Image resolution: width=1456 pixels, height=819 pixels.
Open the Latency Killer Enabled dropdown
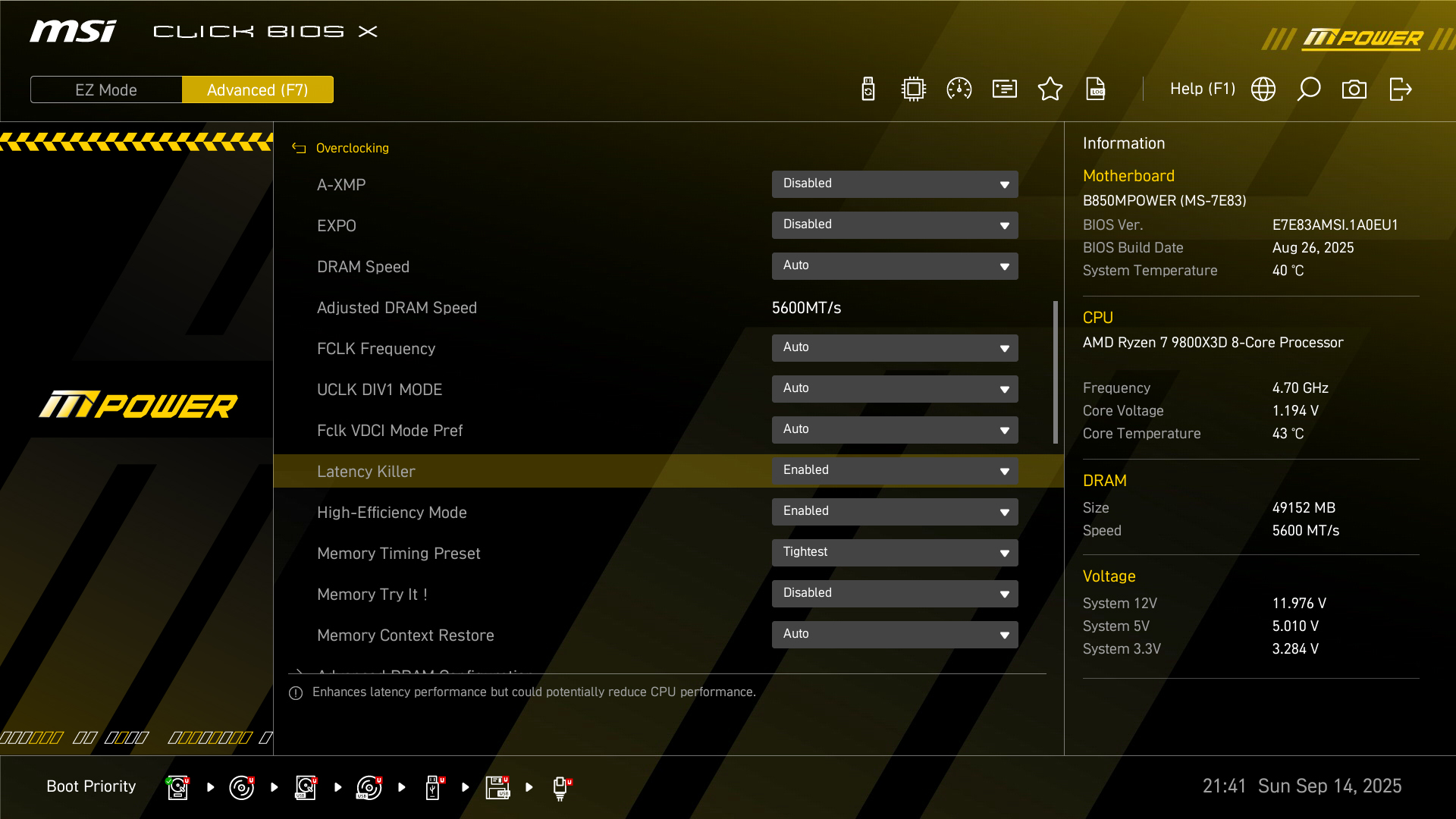click(895, 471)
